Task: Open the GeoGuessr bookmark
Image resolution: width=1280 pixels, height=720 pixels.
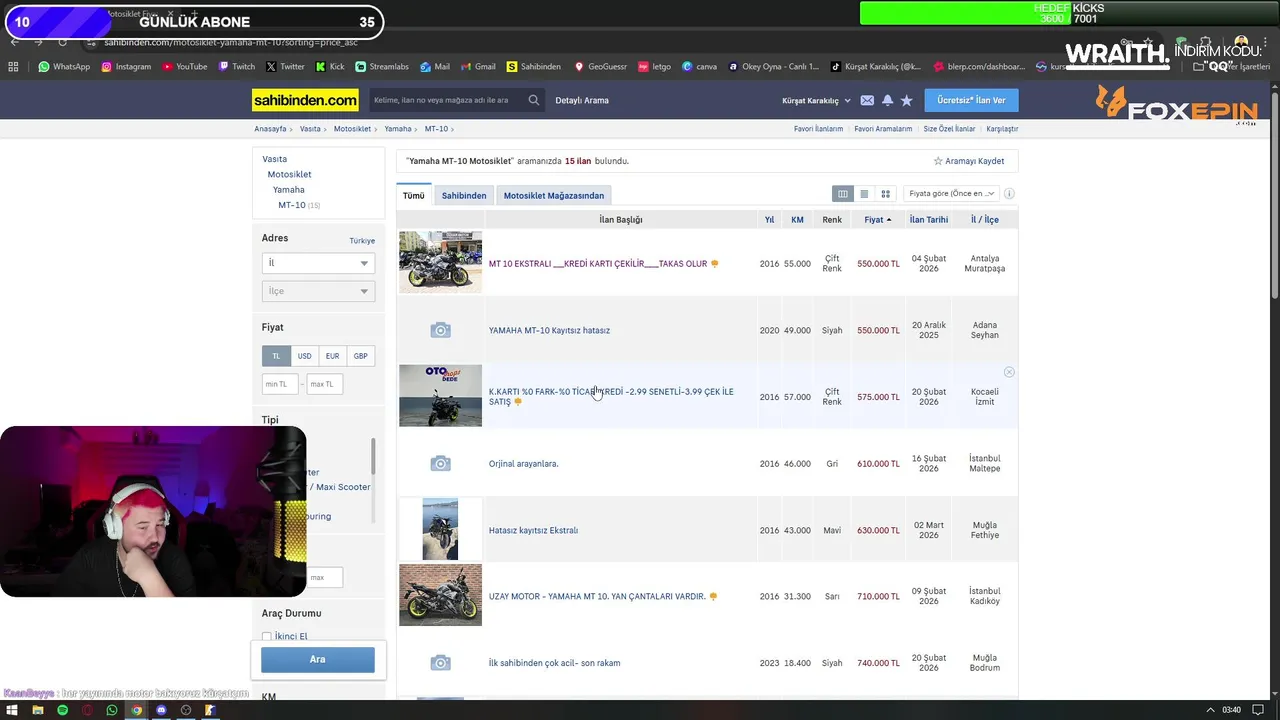Action: 600,67
